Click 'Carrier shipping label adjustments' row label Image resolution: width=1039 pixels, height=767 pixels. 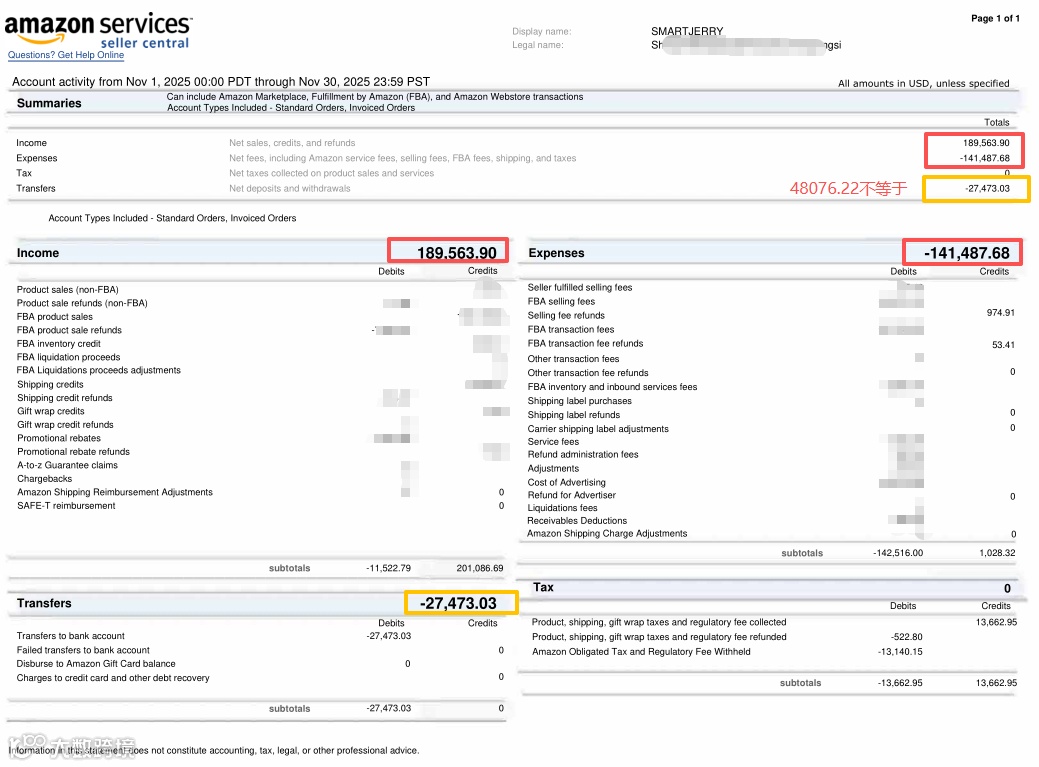point(598,429)
